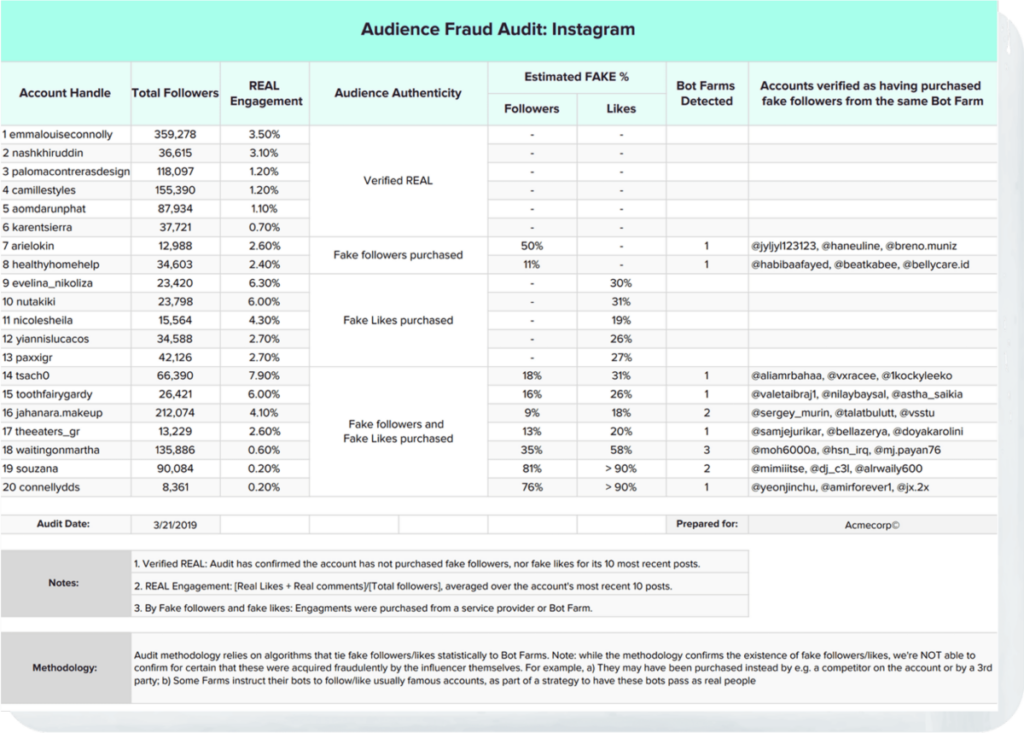Viewport: 1024px width, 733px height.
Task: Select the cell '3 palomacontrerasdesign'
Action: (x=65, y=171)
